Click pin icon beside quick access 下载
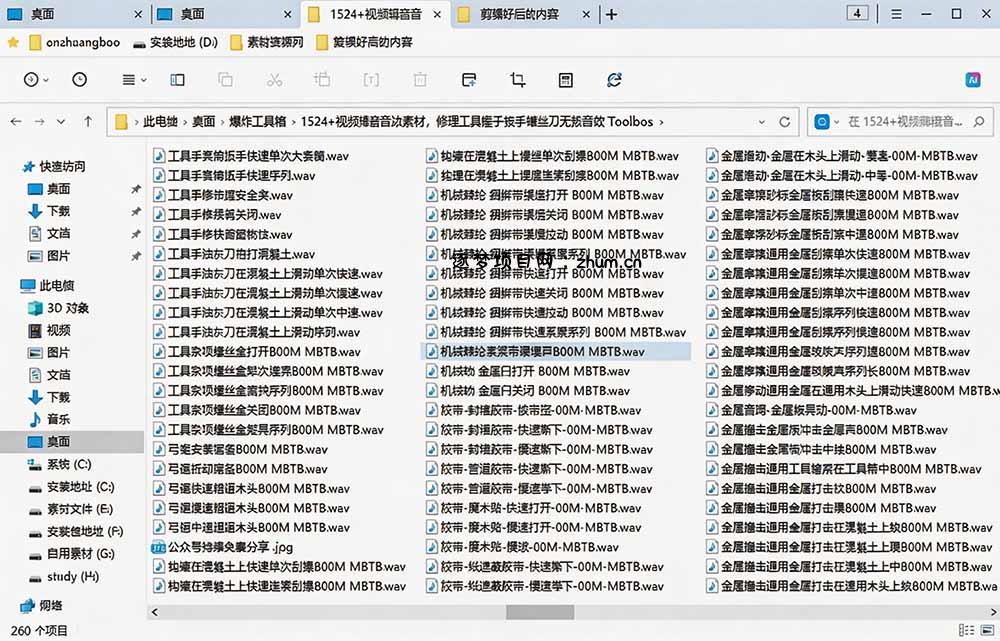1000x641 pixels. coord(135,211)
